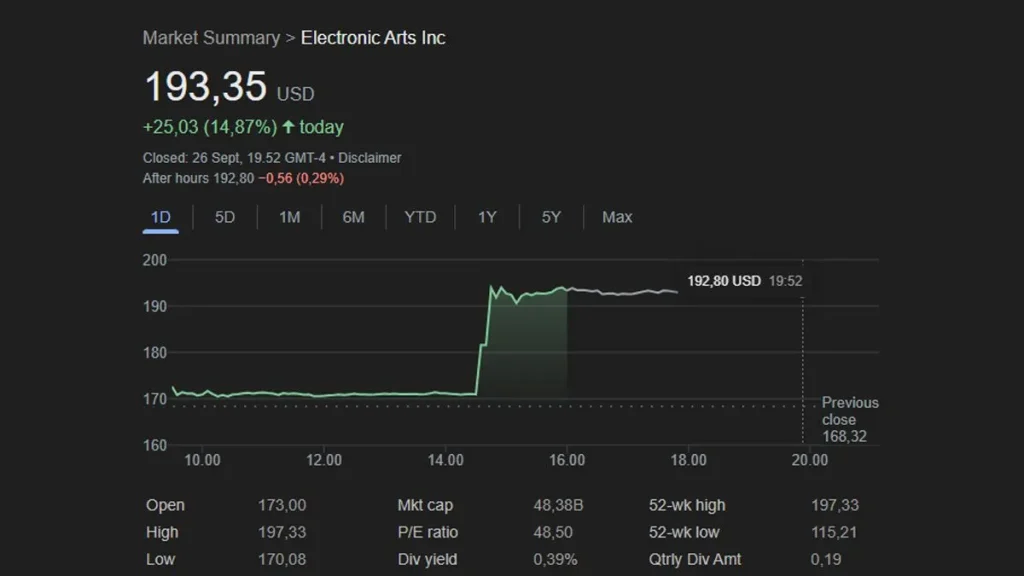Screen dimensions: 1024x576
Task: Open the 1M time range tab
Action: click(288, 217)
